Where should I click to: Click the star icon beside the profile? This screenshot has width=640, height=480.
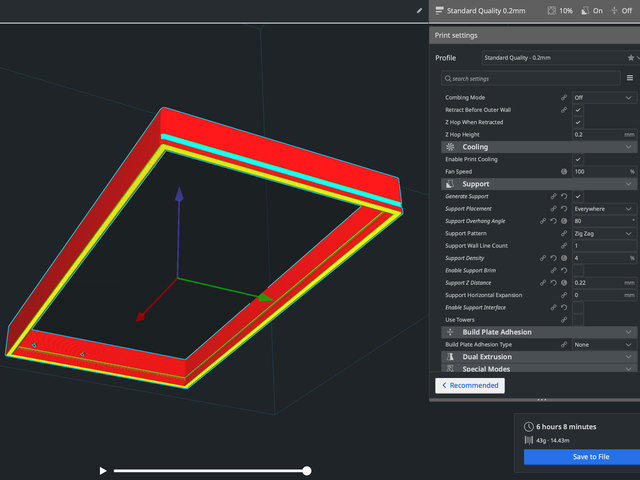630,58
